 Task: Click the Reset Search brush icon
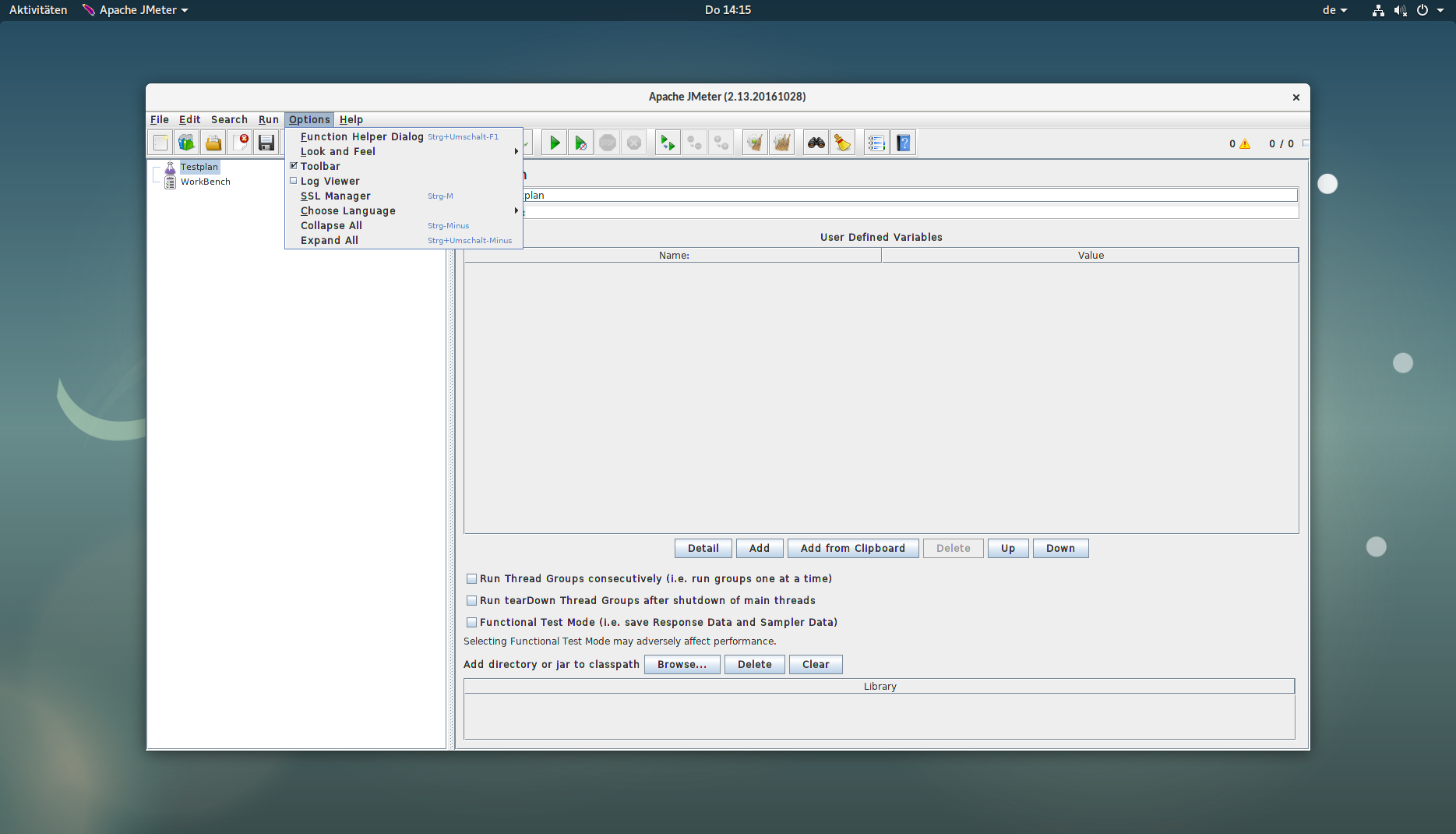click(x=842, y=143)
